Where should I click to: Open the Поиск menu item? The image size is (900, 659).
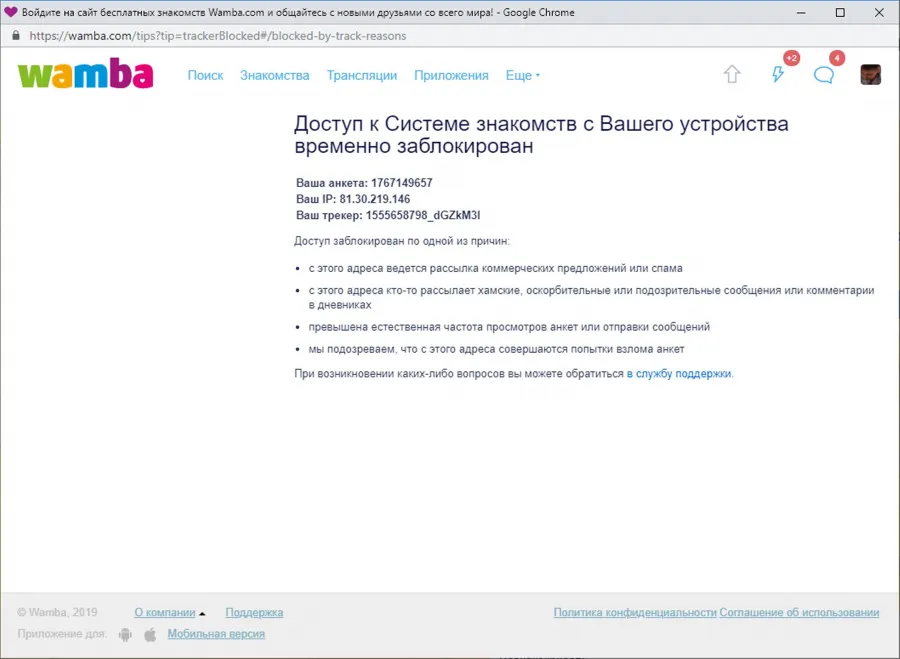coord(205,75)
